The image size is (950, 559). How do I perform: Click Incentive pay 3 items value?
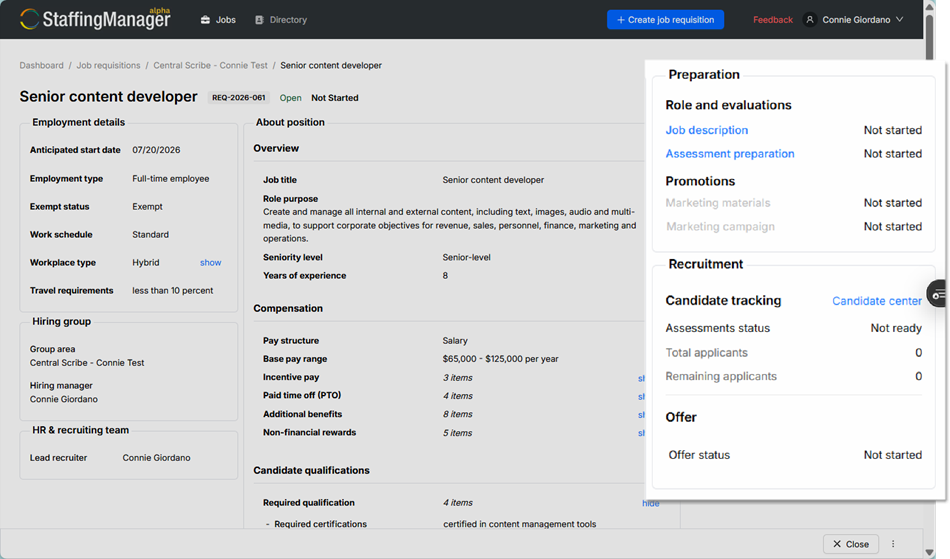click(457, 378)
